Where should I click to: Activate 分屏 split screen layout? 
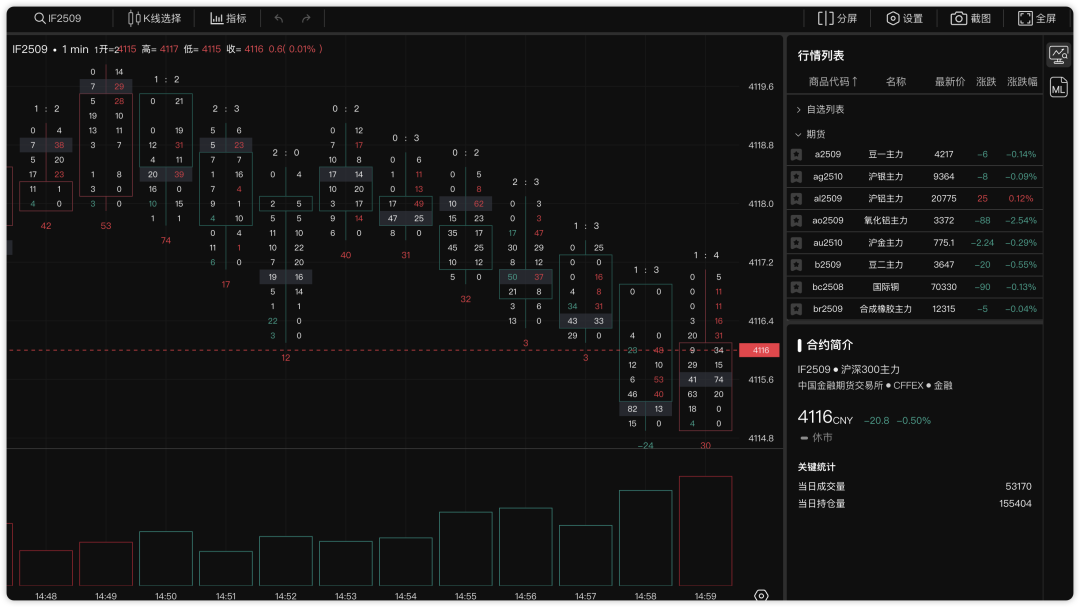click(837, 18)
